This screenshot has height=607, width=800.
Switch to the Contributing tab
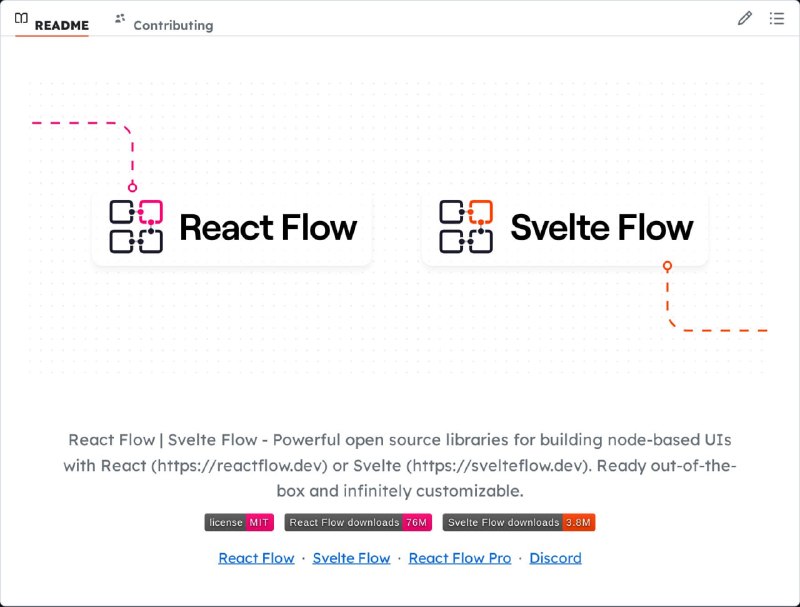coord(164,24)
